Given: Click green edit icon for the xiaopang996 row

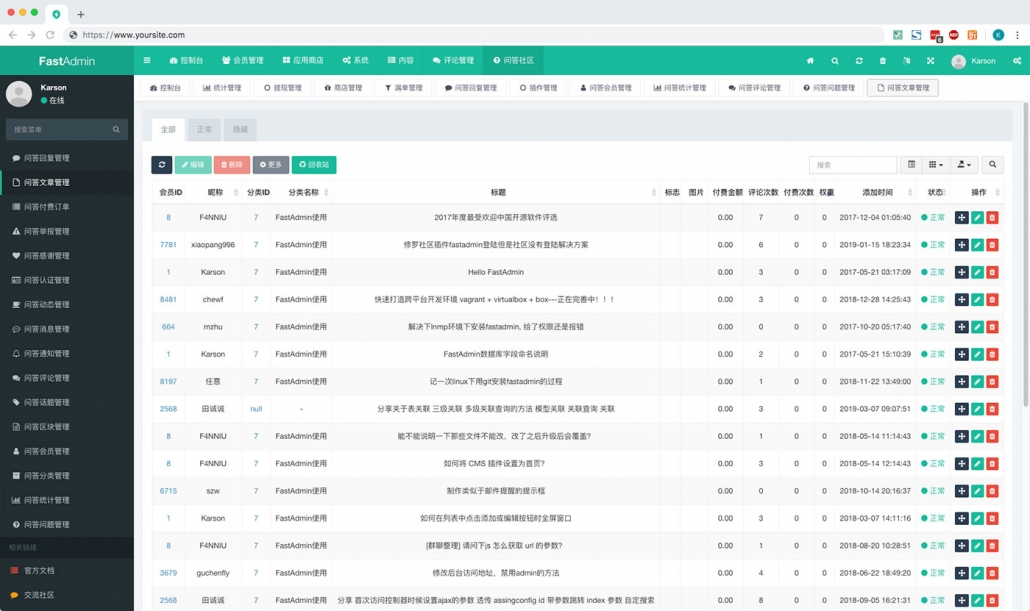Looking at the screenshot, I should 977,245.
